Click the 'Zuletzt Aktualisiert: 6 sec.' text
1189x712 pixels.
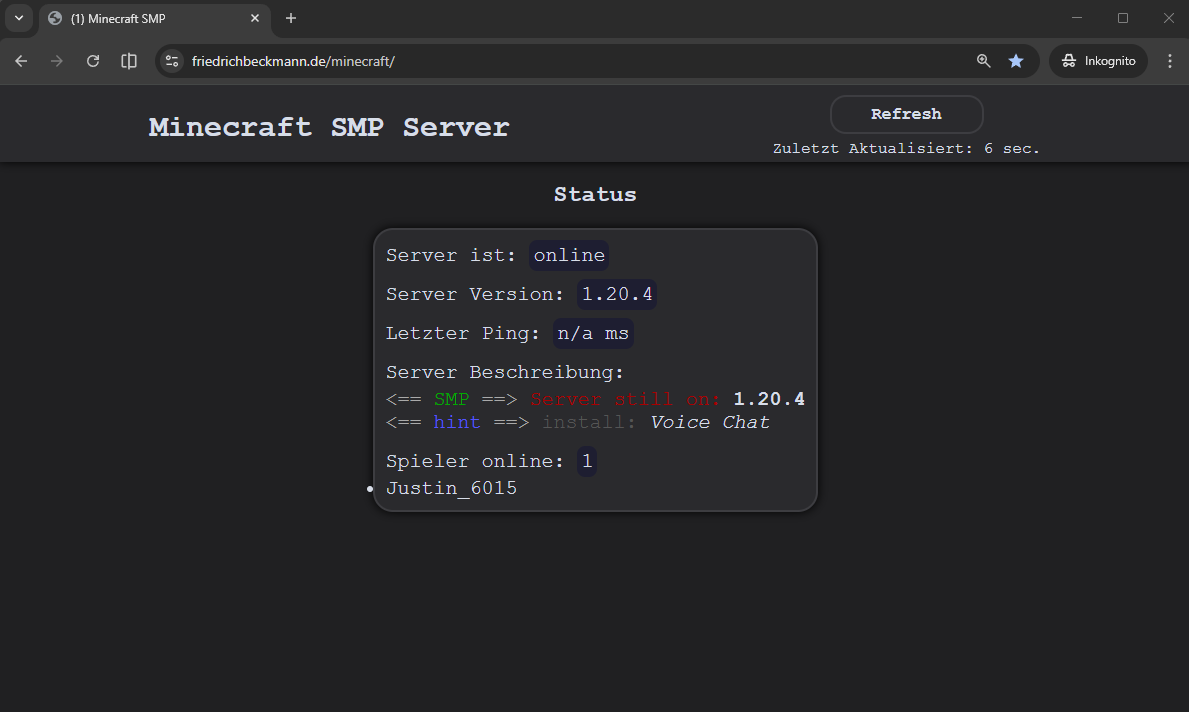[906, 149]
